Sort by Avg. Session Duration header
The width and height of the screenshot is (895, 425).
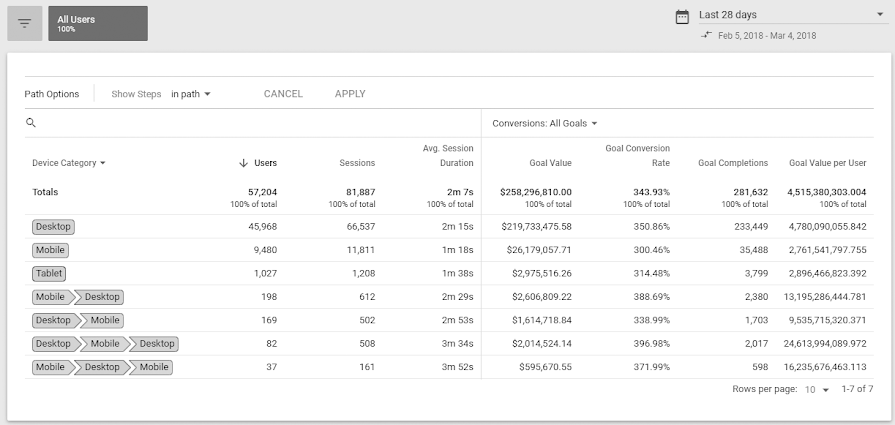[x=448, y=156]
